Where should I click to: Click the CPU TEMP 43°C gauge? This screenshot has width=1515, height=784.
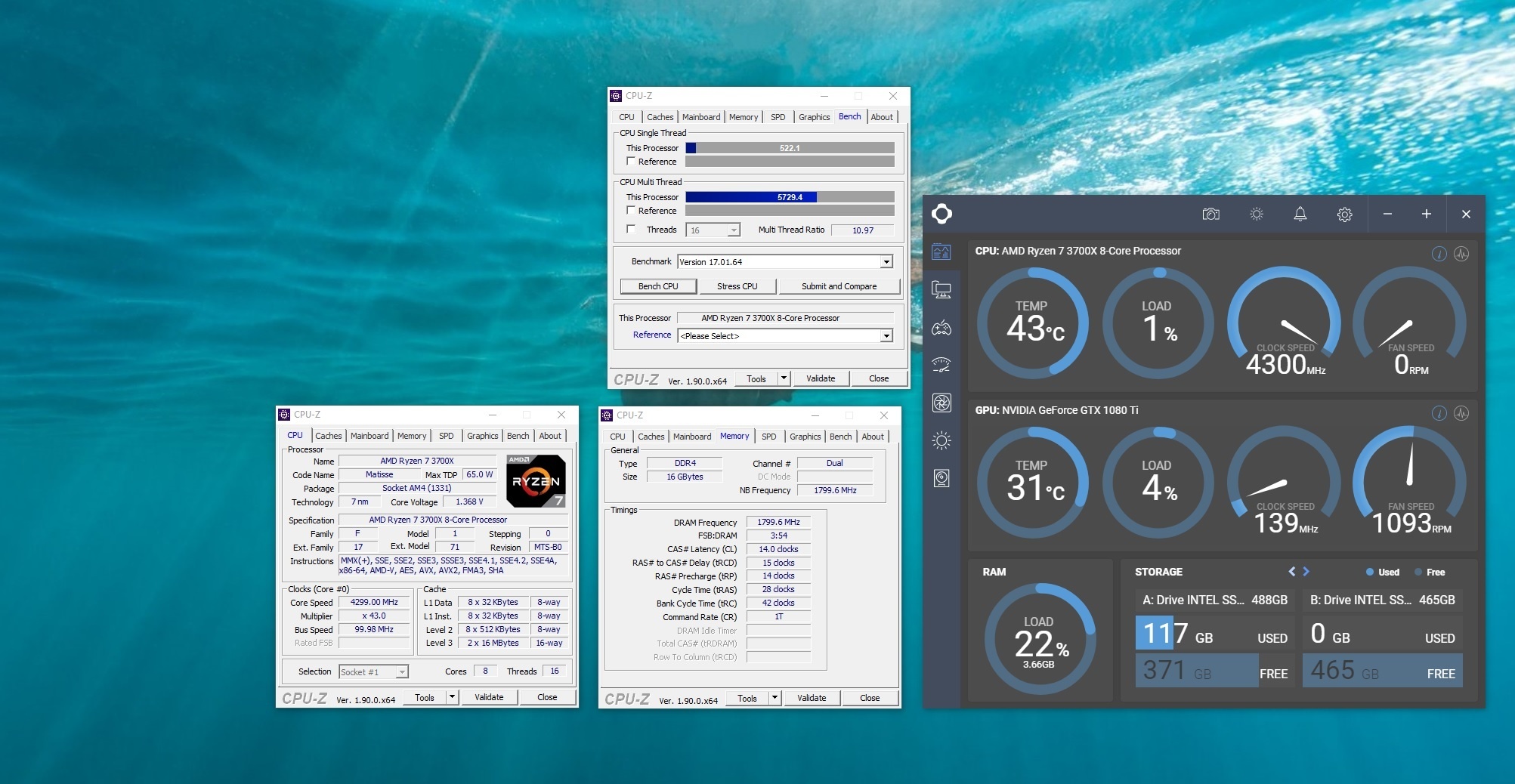point(1033,323)
